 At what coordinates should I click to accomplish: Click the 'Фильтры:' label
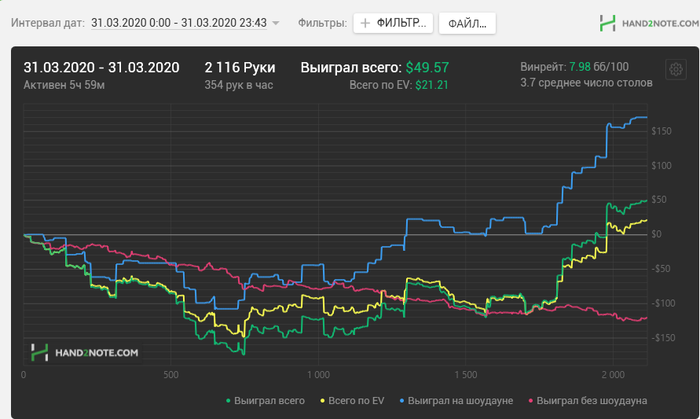[322, 23]
